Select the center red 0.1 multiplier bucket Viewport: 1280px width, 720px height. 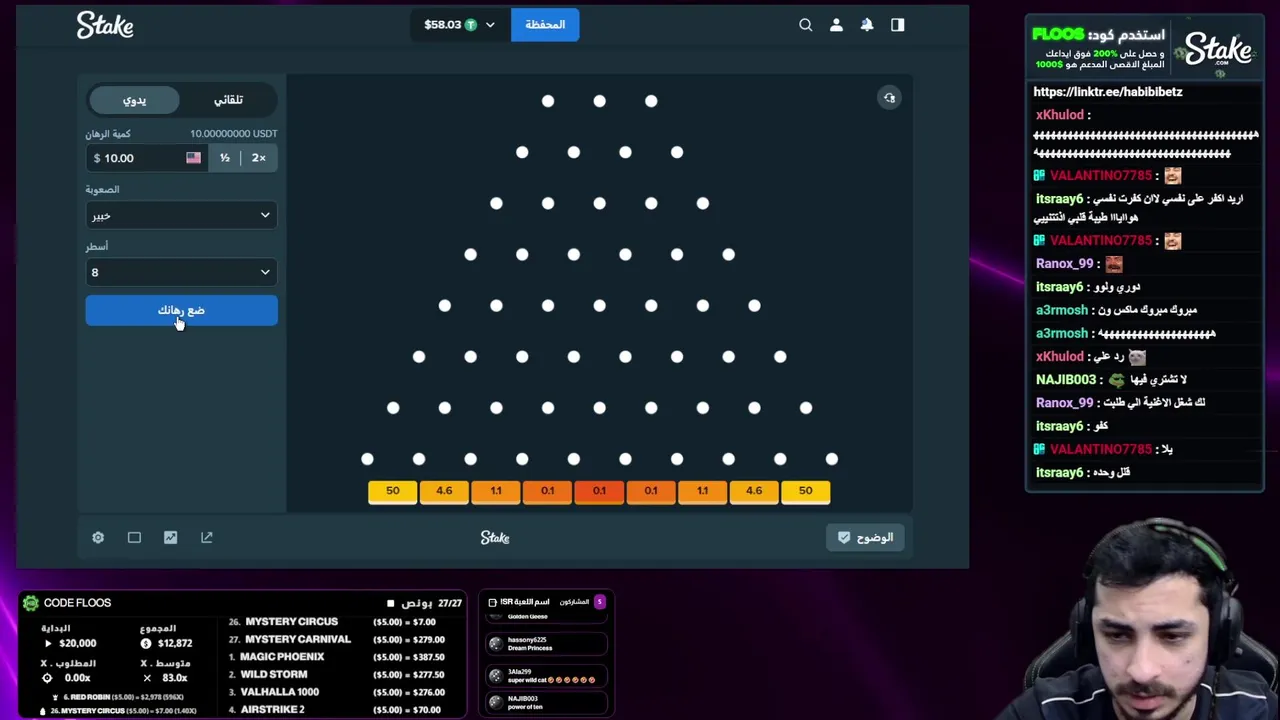[x=599, y=491]
